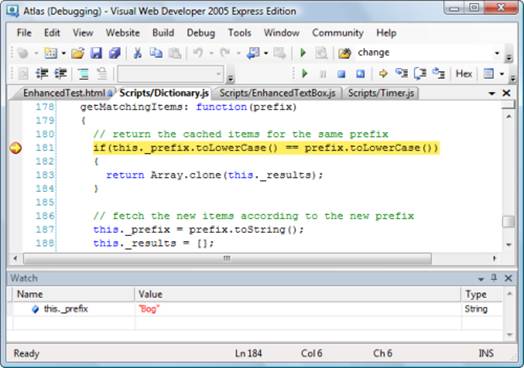Open the active files dropdown arrow

(492, 93)
